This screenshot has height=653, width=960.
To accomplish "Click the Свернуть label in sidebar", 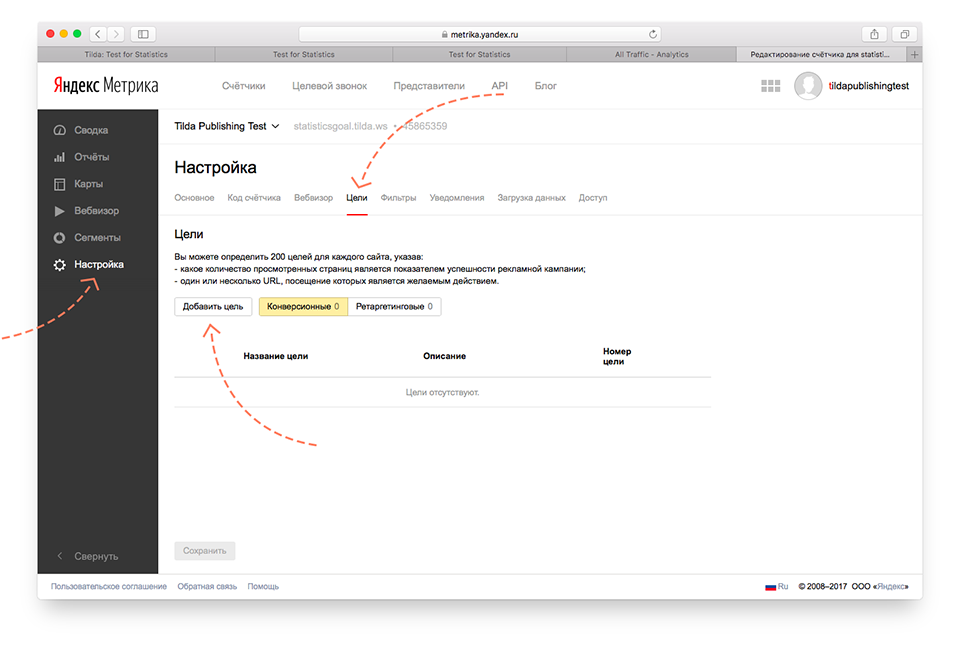I will click(x=96, y=556).
